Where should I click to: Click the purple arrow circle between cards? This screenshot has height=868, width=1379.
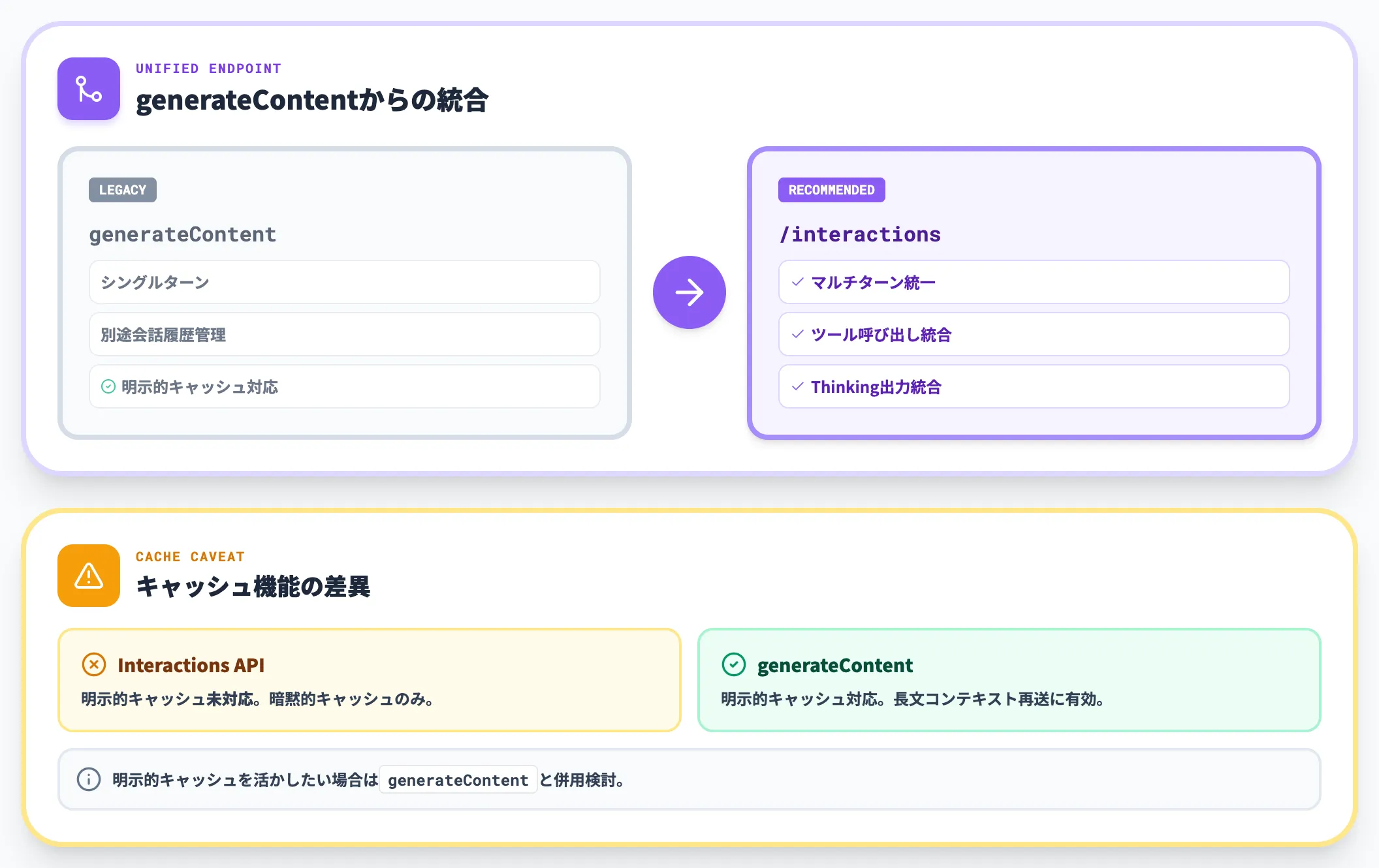coord(689,292)
